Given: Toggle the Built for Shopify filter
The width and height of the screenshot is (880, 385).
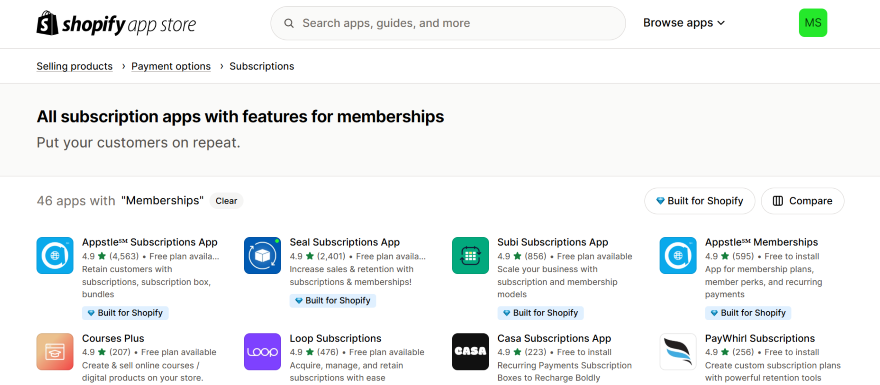Looking at the screenshot, I should [x=699, y=201].
